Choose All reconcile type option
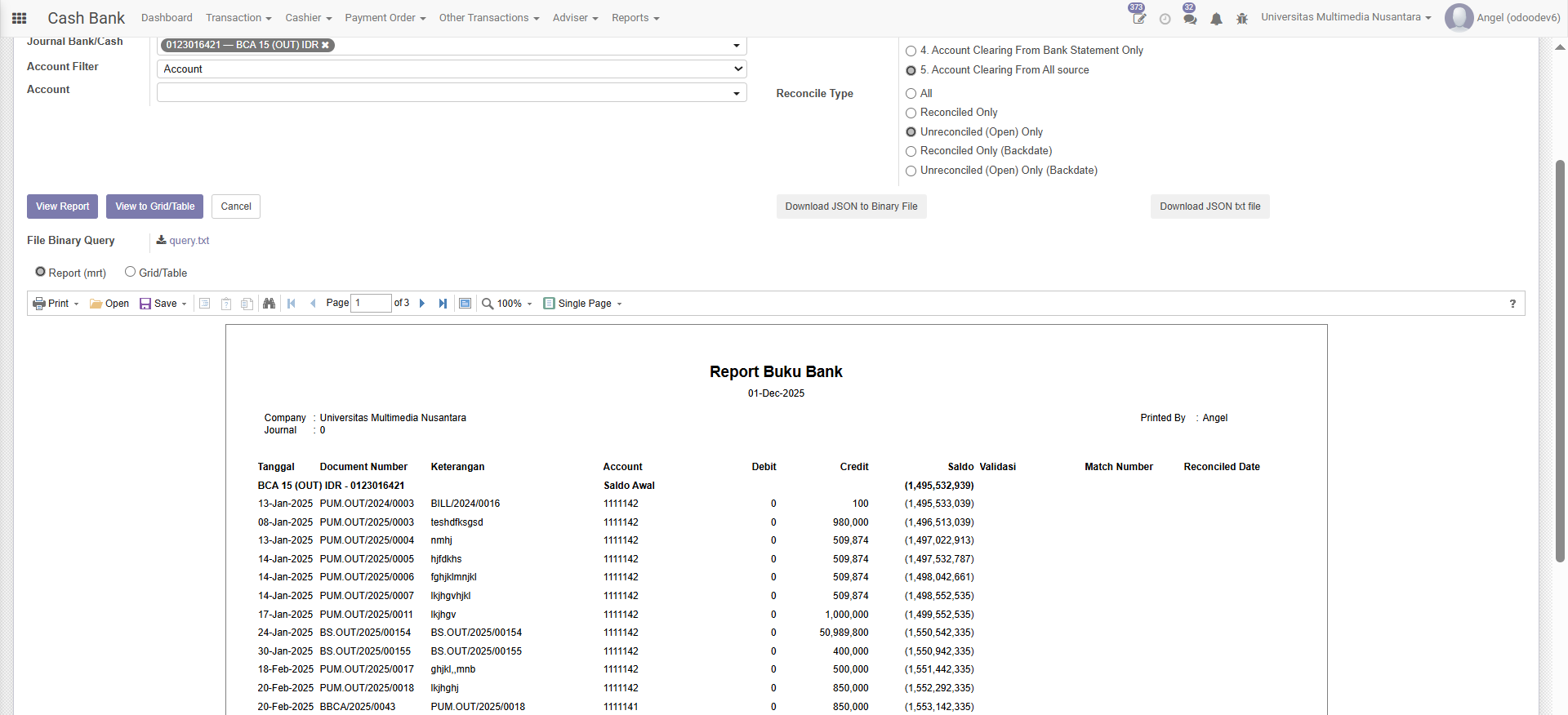 (x=911, y=94)
